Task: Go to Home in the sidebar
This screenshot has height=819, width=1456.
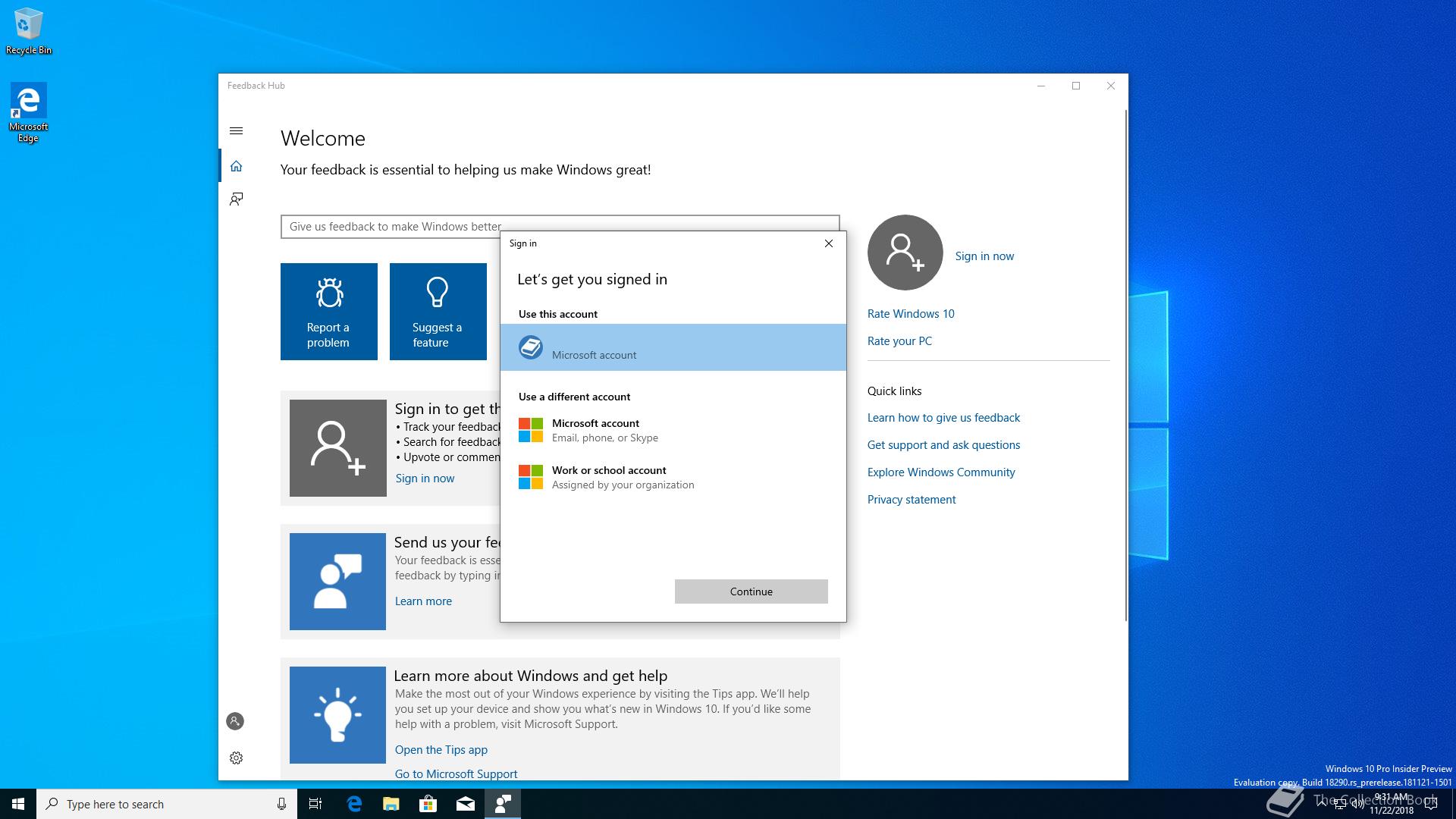Action: click(x=236, y=166)
